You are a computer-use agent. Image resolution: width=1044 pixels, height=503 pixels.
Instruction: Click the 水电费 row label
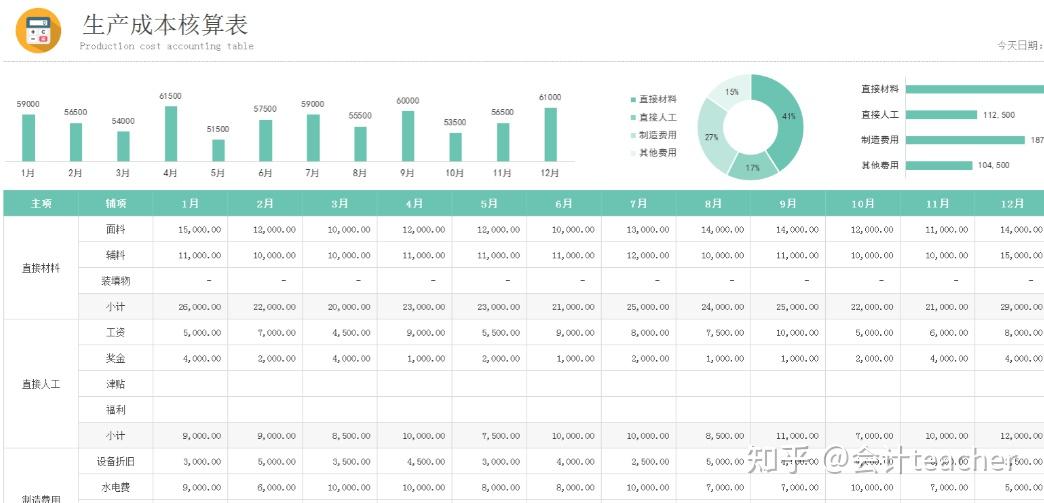click(116, 487)
